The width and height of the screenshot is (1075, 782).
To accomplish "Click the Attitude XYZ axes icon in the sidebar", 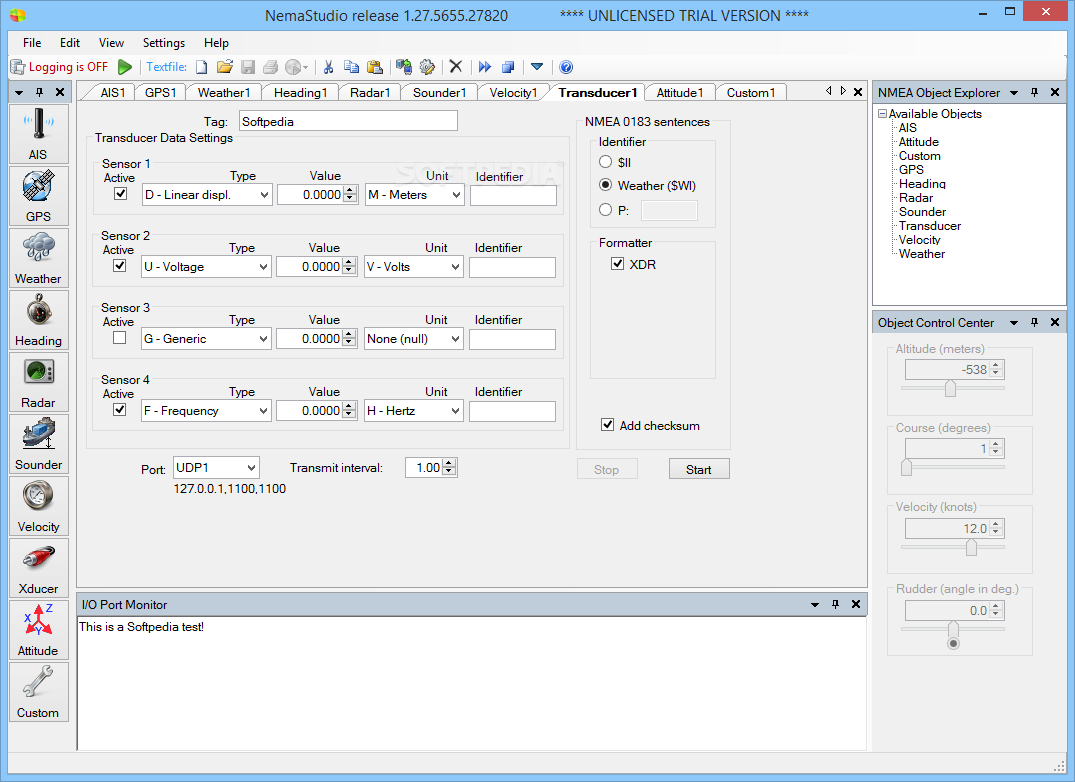I will pyautogui.click(x=38, y=630).
